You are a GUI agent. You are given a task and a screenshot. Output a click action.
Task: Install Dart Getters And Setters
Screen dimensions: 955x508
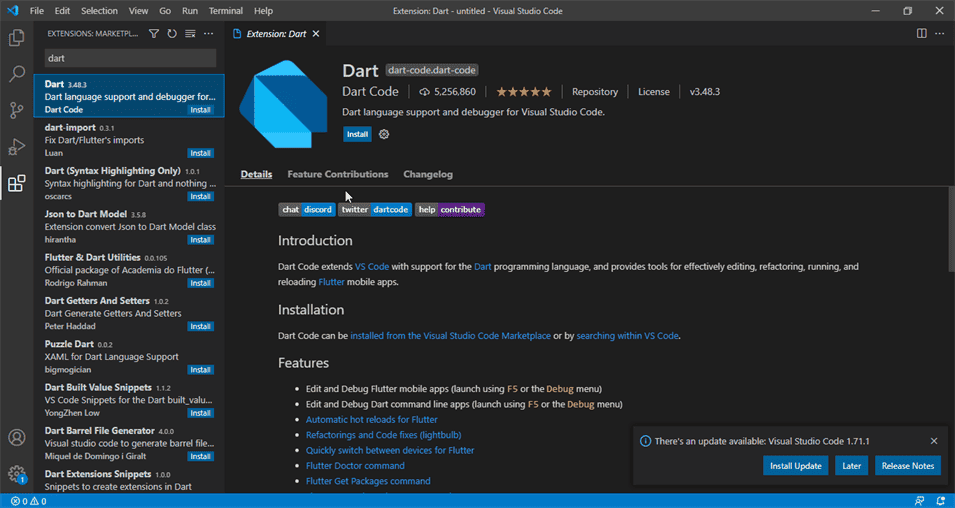[200, 326]
